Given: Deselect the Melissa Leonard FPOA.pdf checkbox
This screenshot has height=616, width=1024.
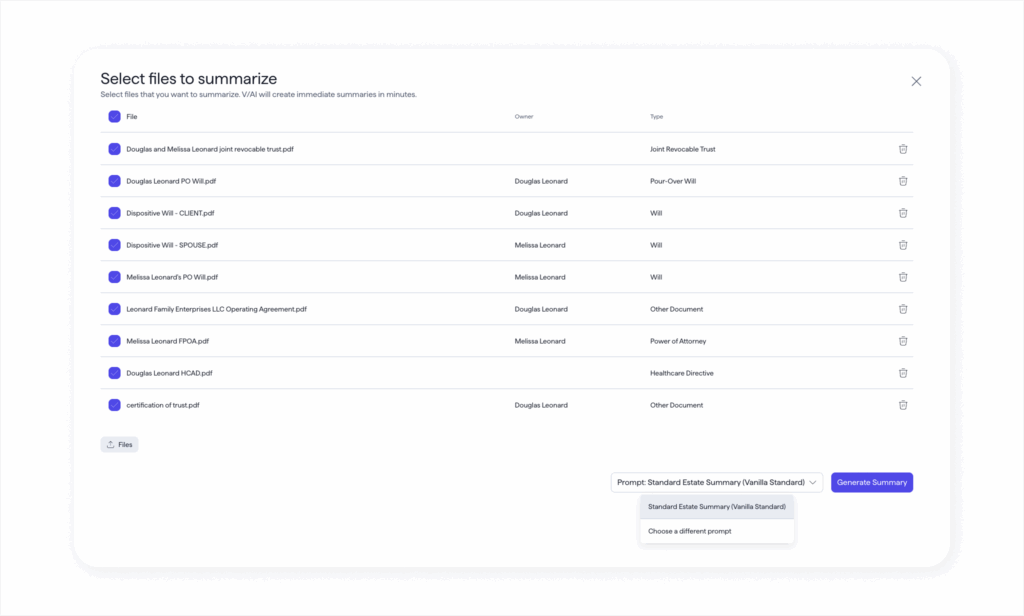Looking at the screenshot, I should pos(114,341).
